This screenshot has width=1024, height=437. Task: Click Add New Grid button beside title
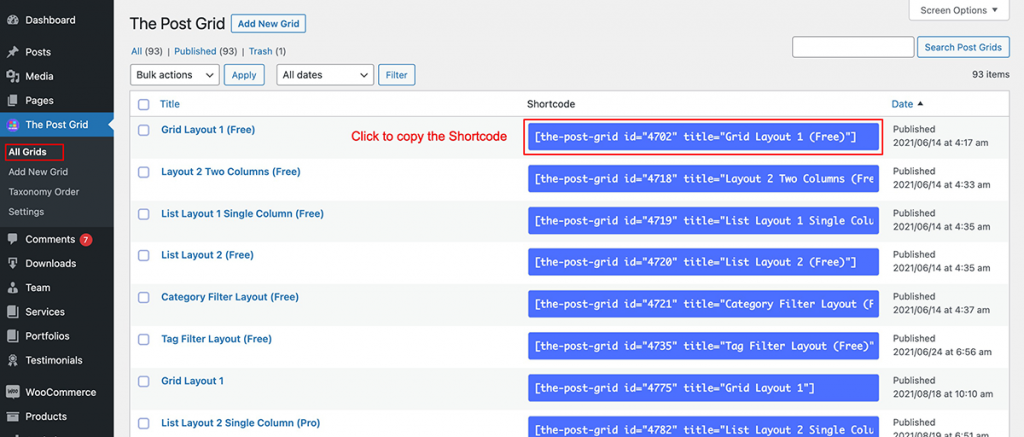268,24
